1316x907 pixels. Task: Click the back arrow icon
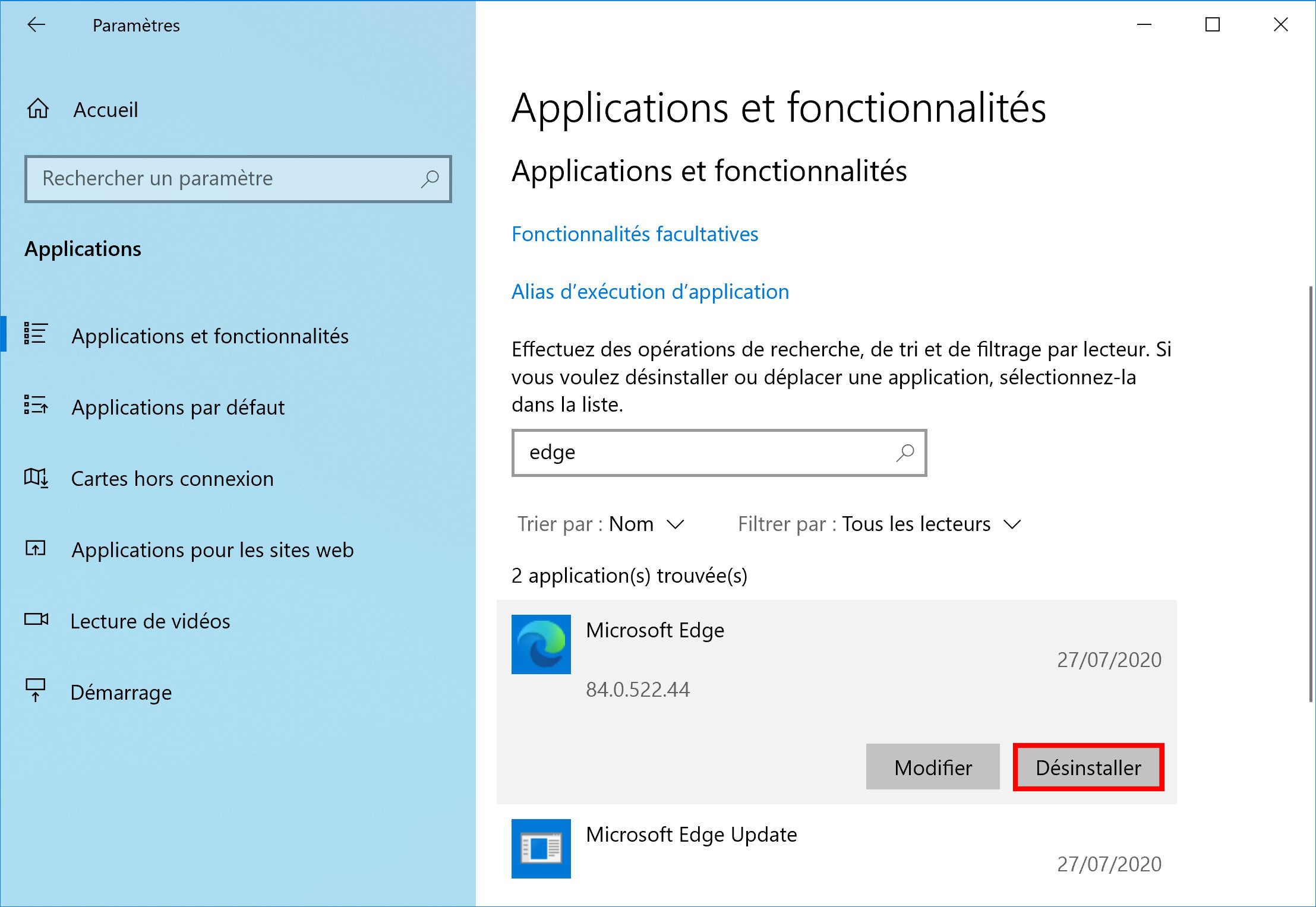37,25
